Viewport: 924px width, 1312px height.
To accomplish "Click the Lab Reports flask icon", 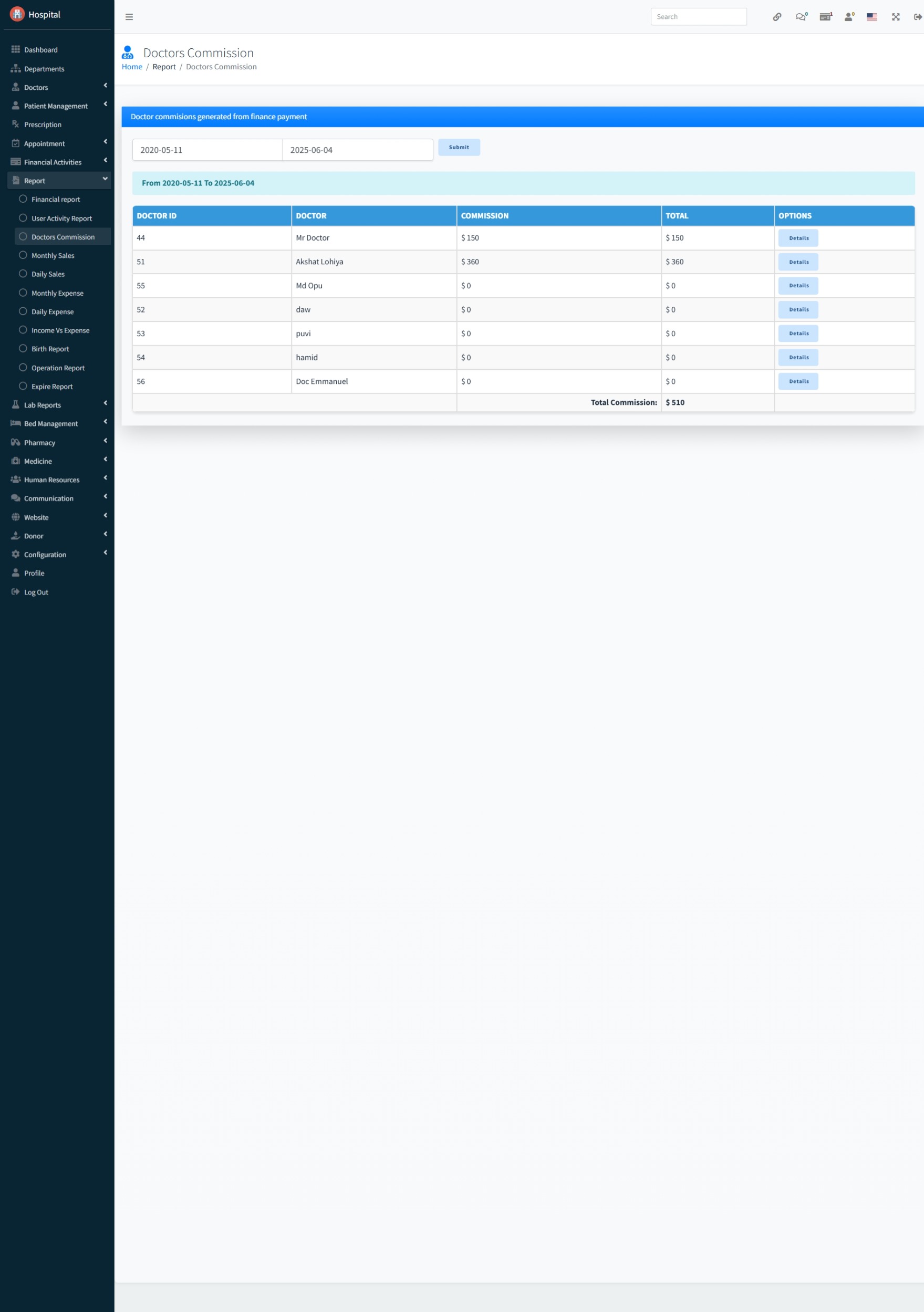I will click(x=15, y=404).
